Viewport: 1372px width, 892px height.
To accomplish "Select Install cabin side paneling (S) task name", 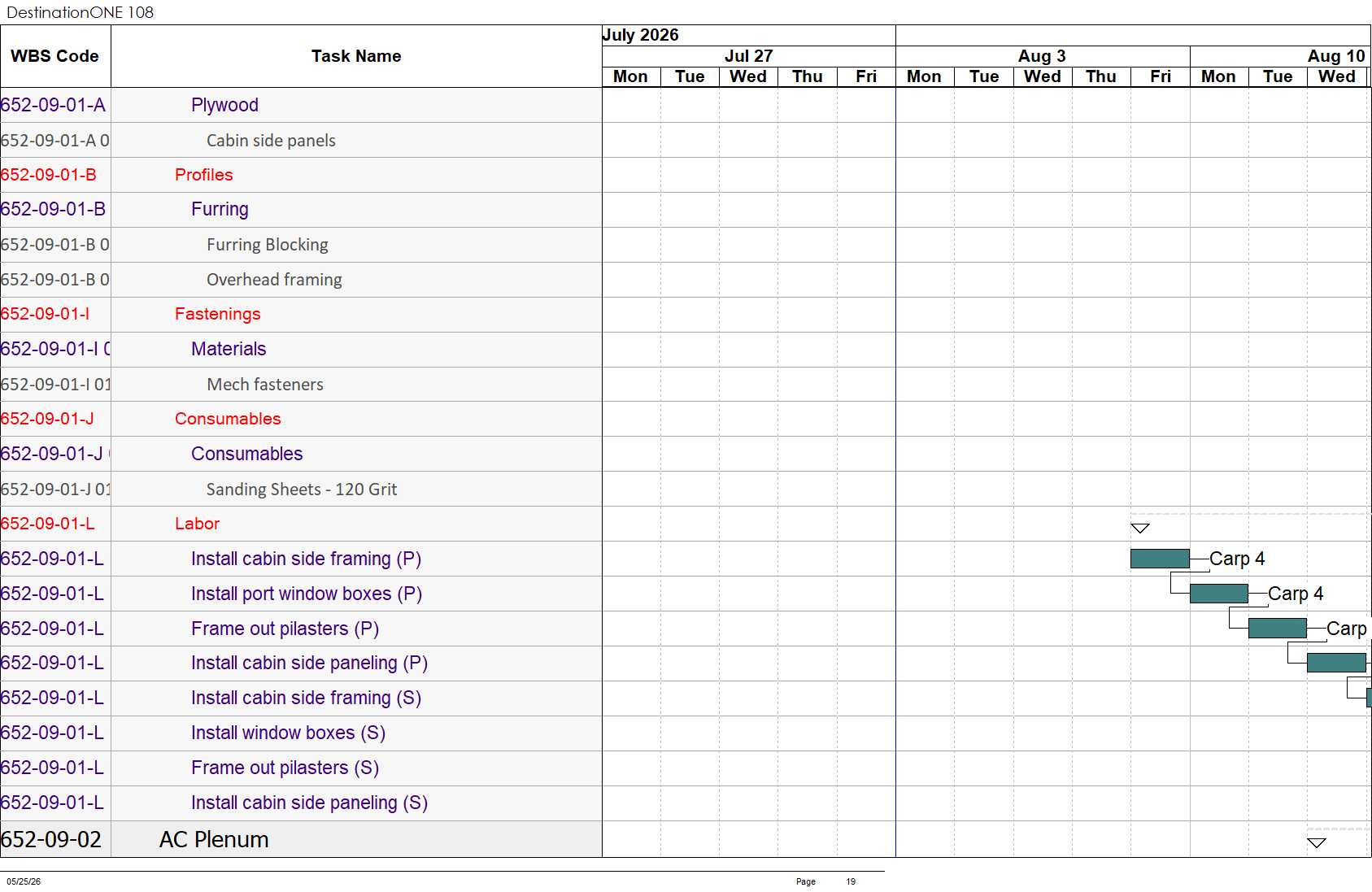I will [x=309, y=803].
